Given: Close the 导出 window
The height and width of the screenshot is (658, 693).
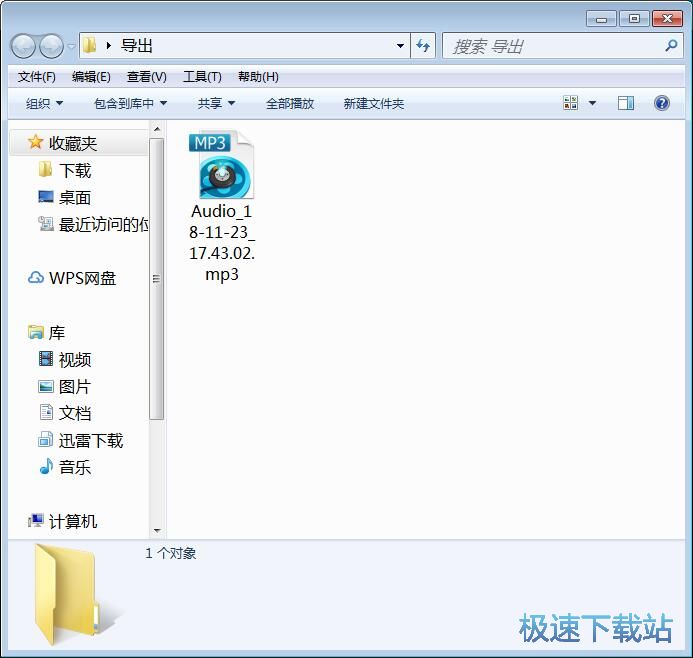Looking at the screenshot, I should click(x=667, y=19).
